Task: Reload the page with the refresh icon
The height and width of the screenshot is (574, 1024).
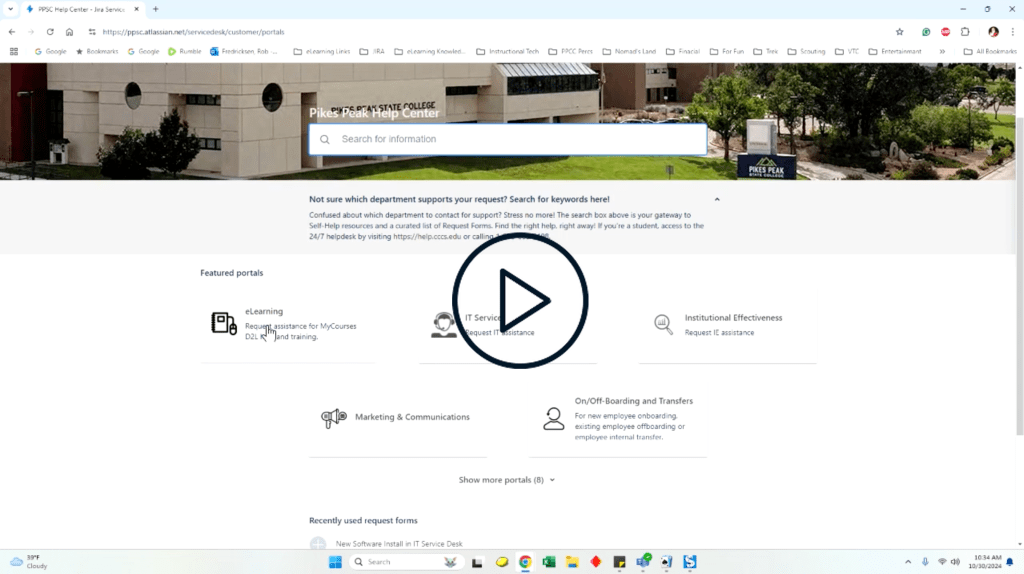Action: coord(50,31)
